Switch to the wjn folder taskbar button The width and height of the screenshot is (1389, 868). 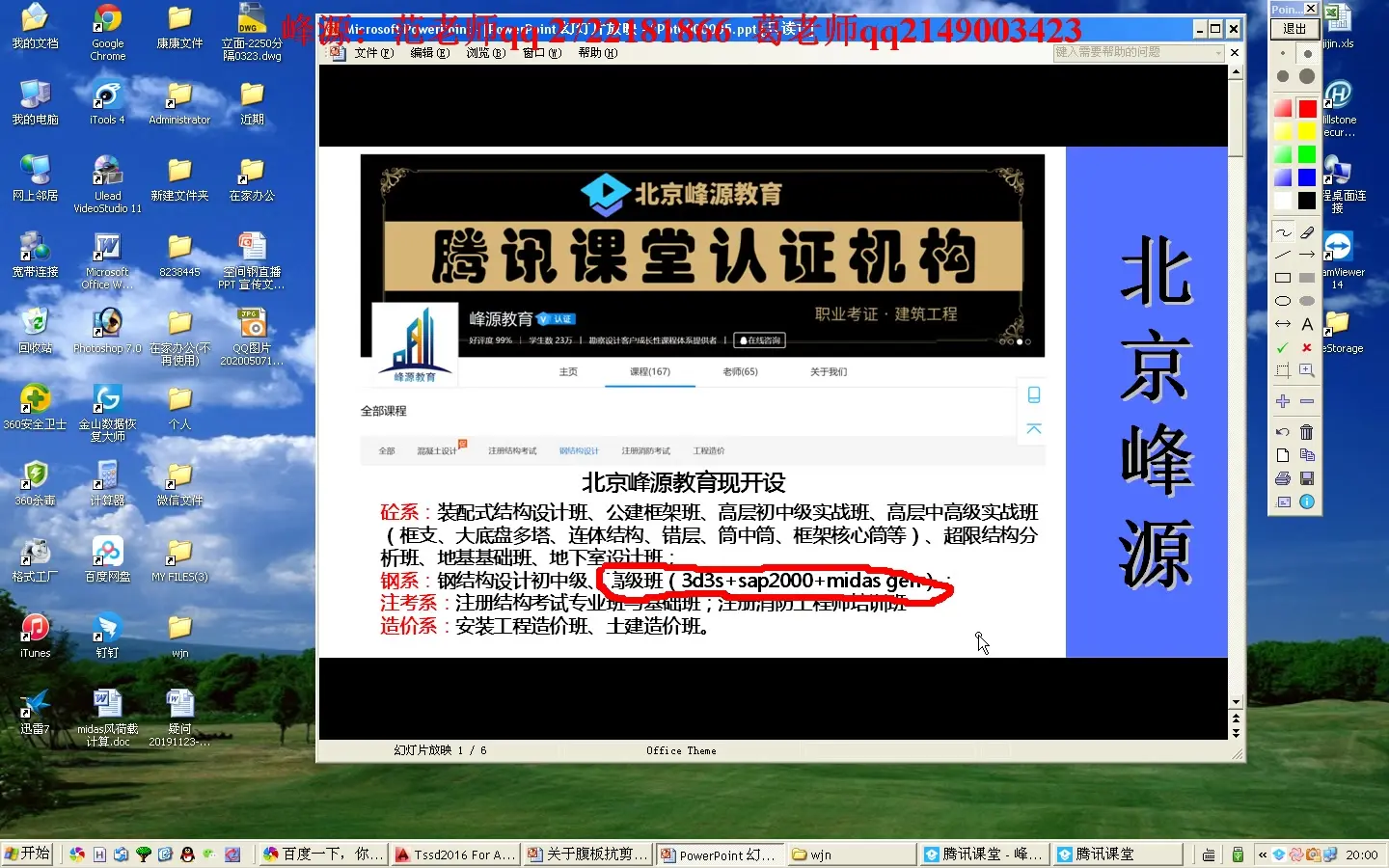point(851,854)
